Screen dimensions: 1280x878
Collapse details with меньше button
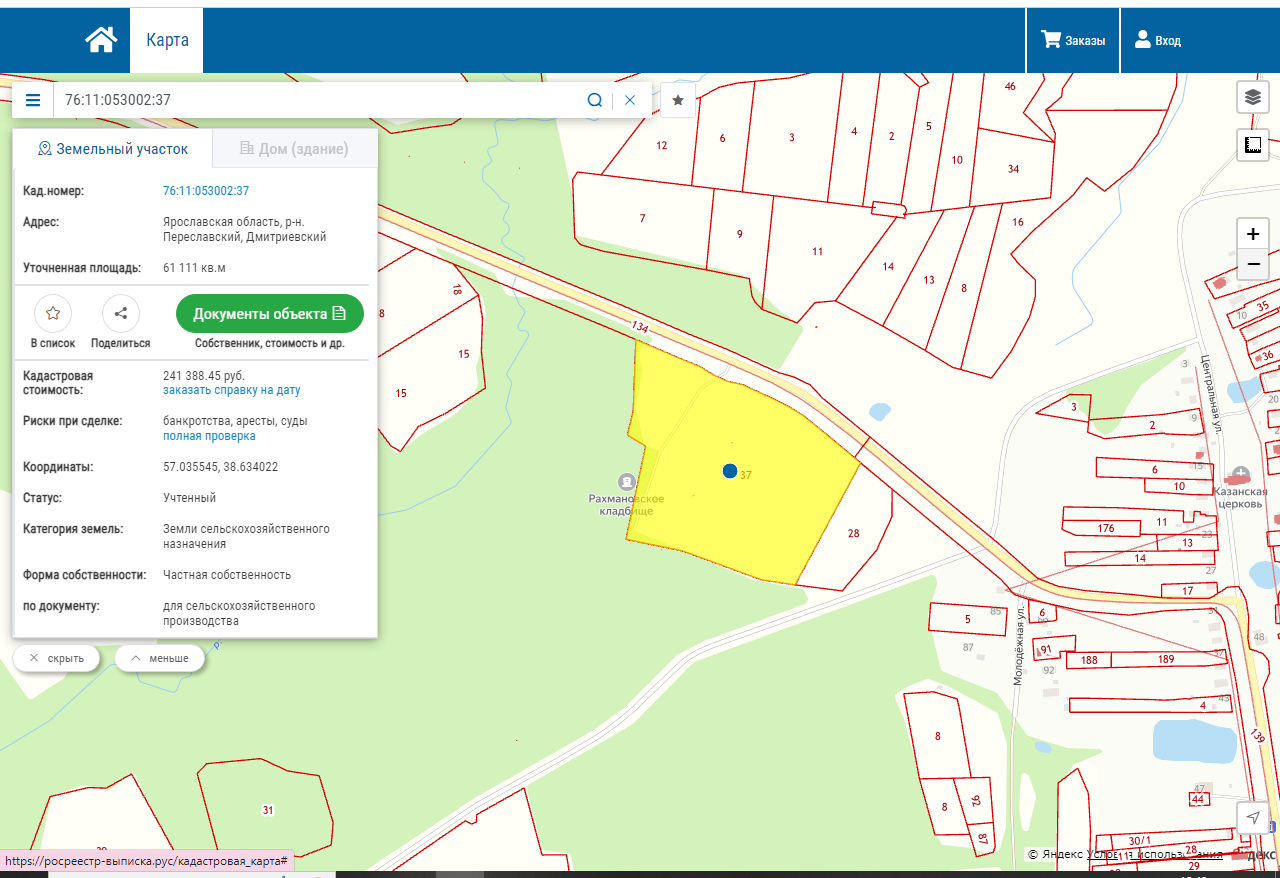tap(160, 658)
